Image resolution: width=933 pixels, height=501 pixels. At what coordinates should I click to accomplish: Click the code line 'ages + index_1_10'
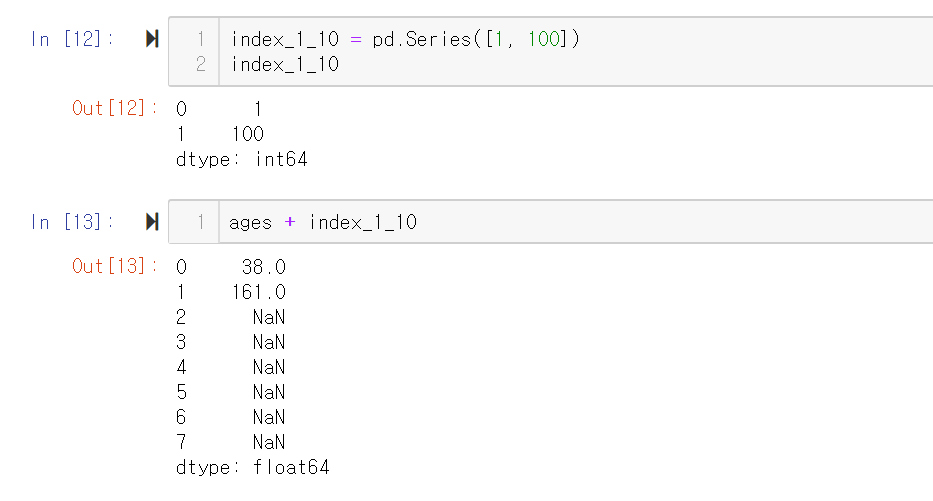(x=323, y=223)
